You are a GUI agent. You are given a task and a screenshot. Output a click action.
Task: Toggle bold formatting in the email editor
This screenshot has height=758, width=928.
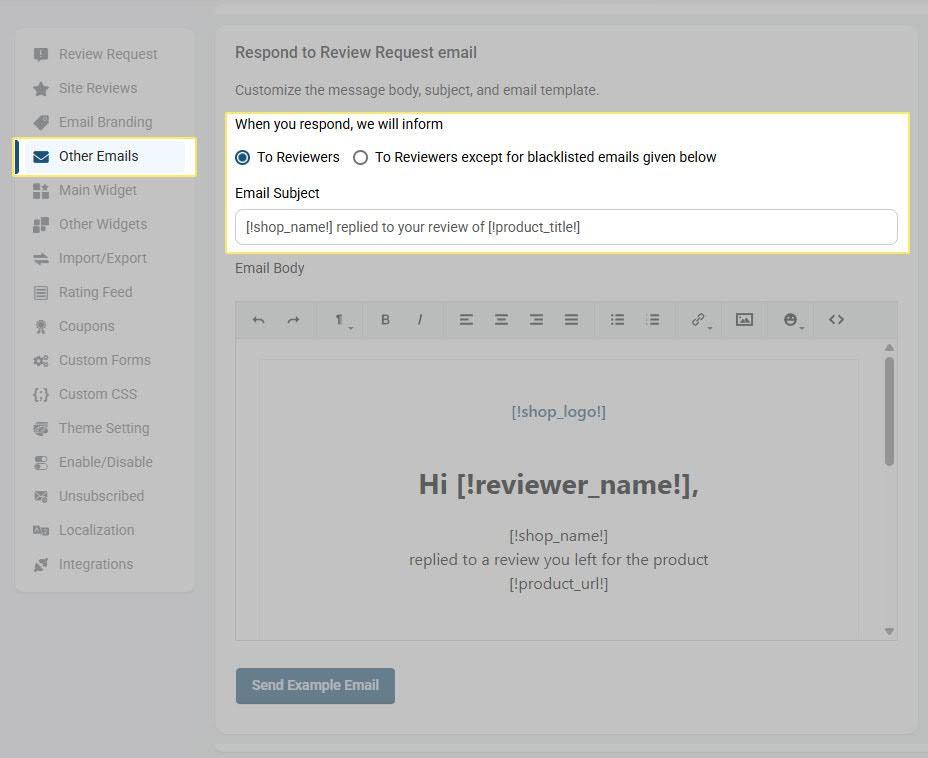(385, 319)
